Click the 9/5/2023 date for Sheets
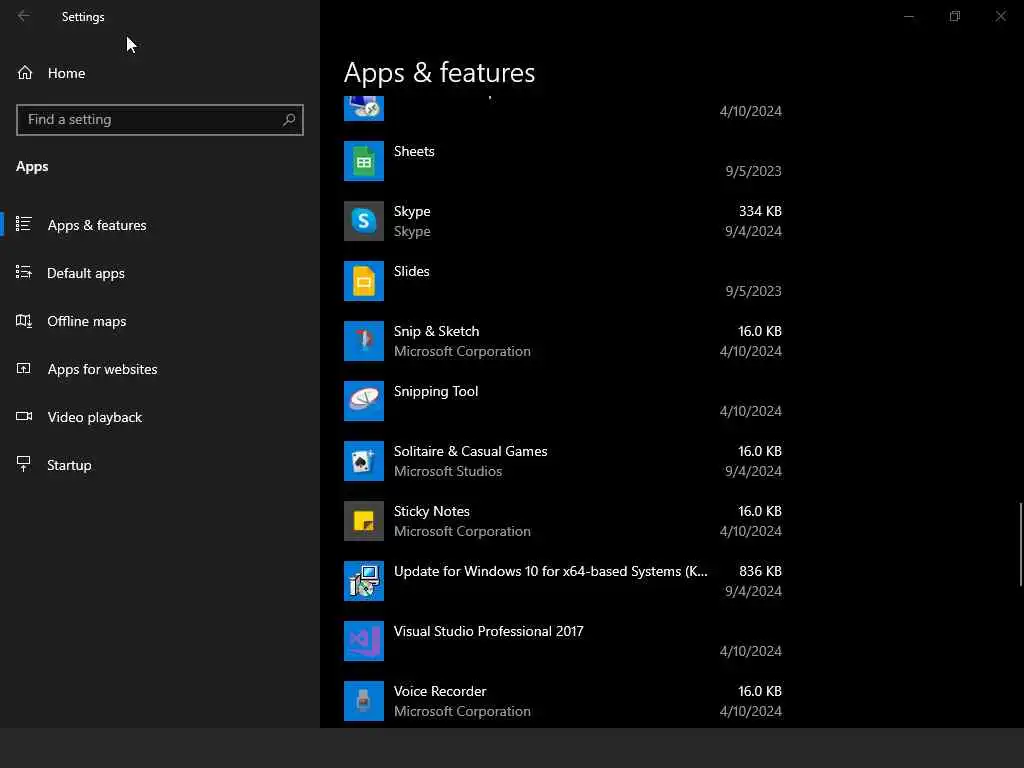The height and width of the screenshot is (768, 1024). (753, 171)
